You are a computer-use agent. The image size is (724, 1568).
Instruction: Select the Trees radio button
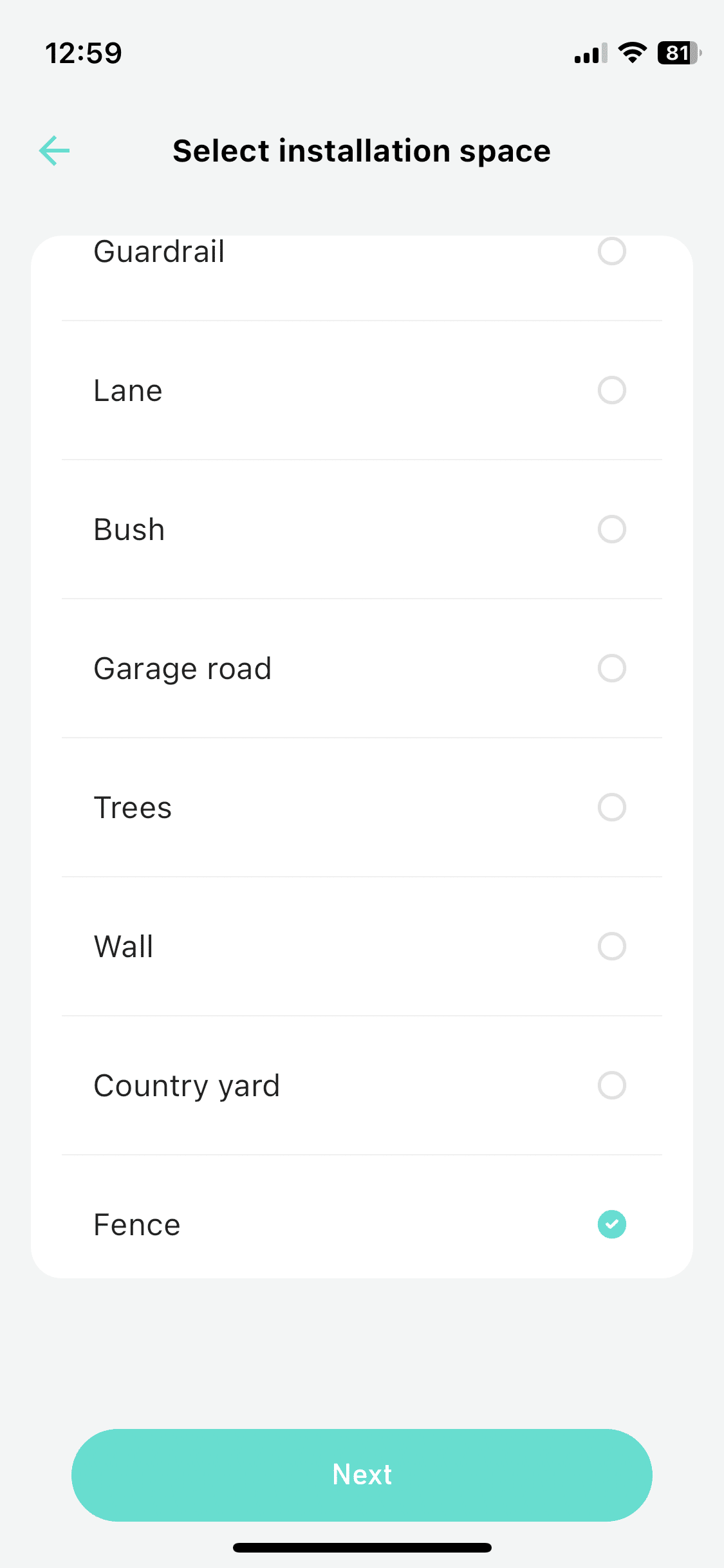pos(611,807)
